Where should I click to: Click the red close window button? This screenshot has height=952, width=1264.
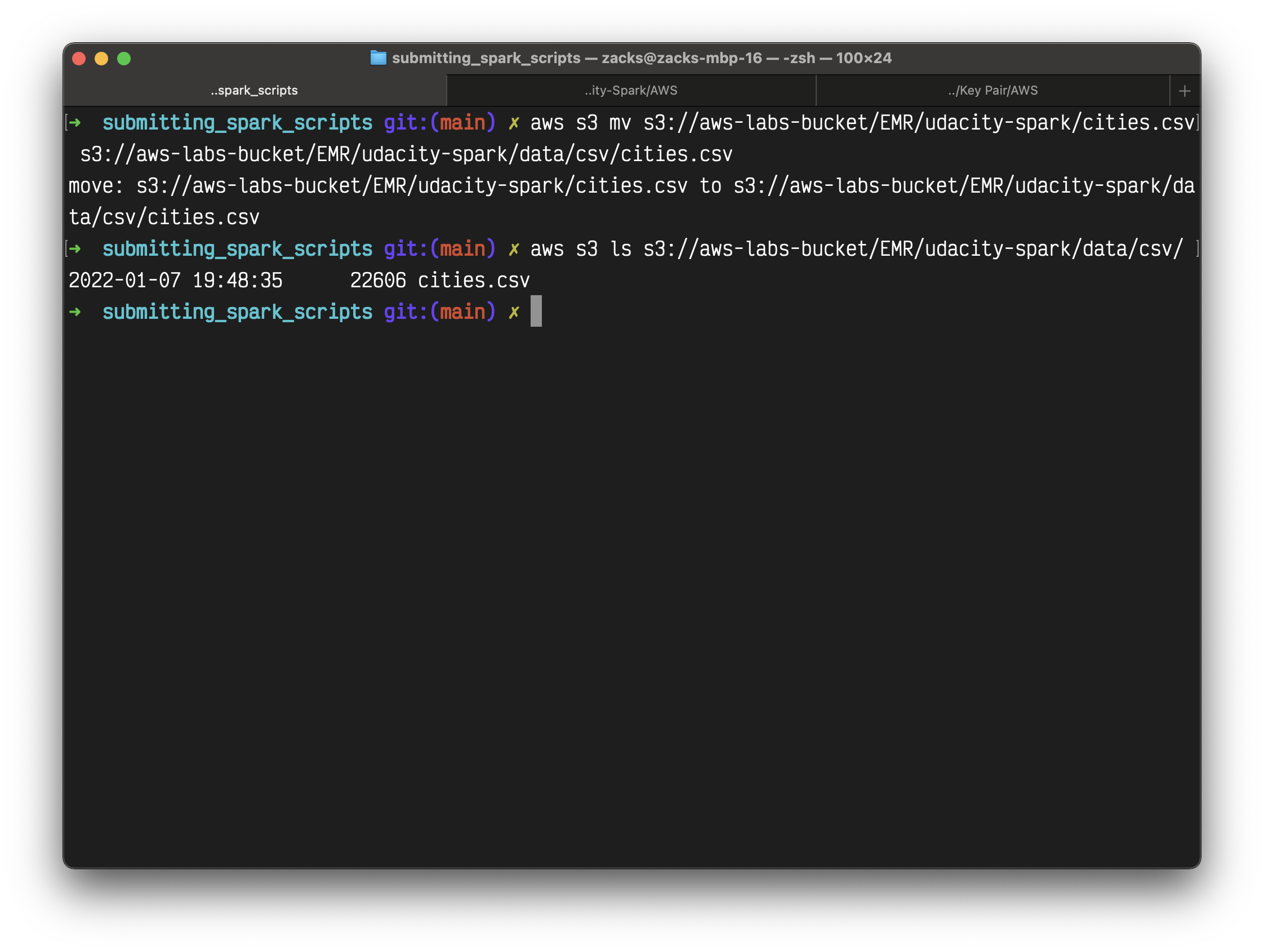(79, 59)
